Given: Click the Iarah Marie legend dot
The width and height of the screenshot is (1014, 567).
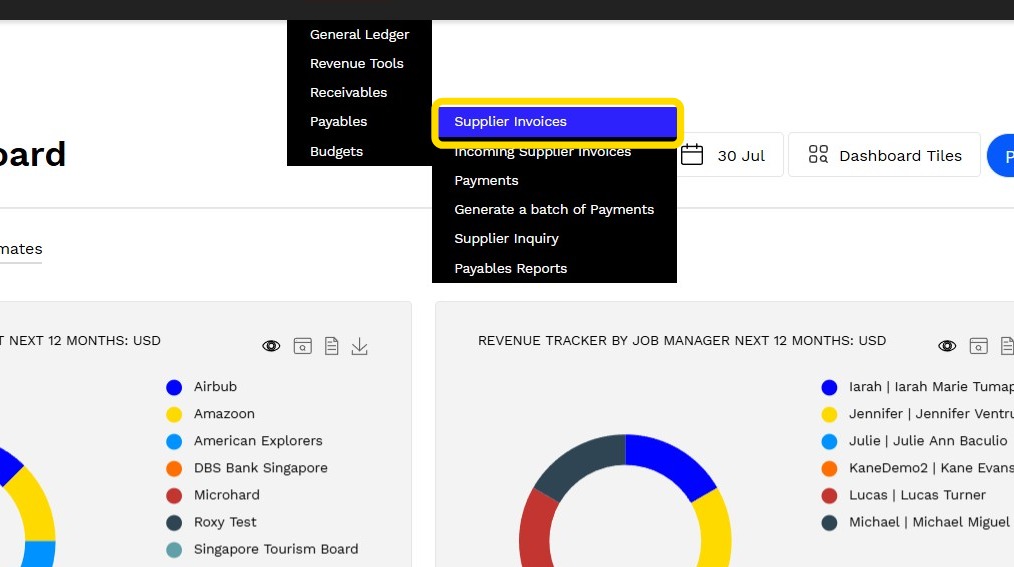Looking at the screenshot, I should click(x=829, y=387).
